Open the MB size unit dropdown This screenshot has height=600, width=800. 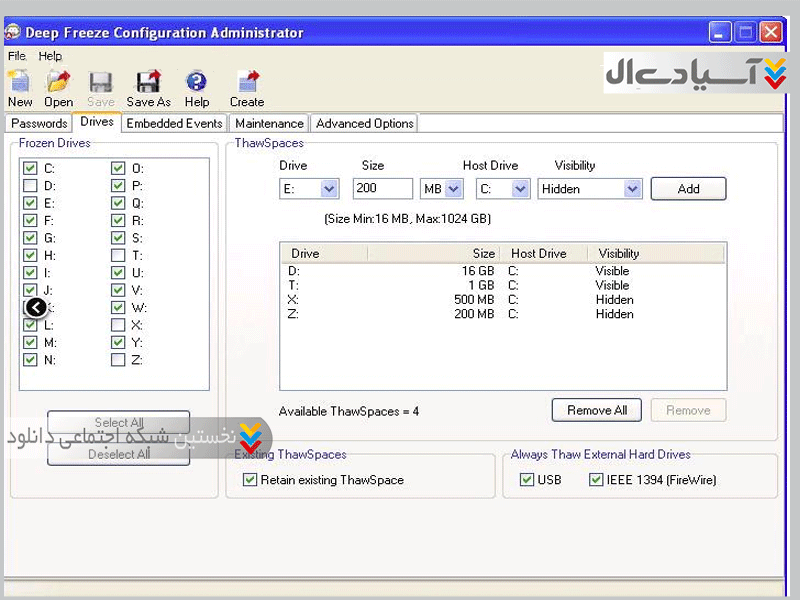453,189
